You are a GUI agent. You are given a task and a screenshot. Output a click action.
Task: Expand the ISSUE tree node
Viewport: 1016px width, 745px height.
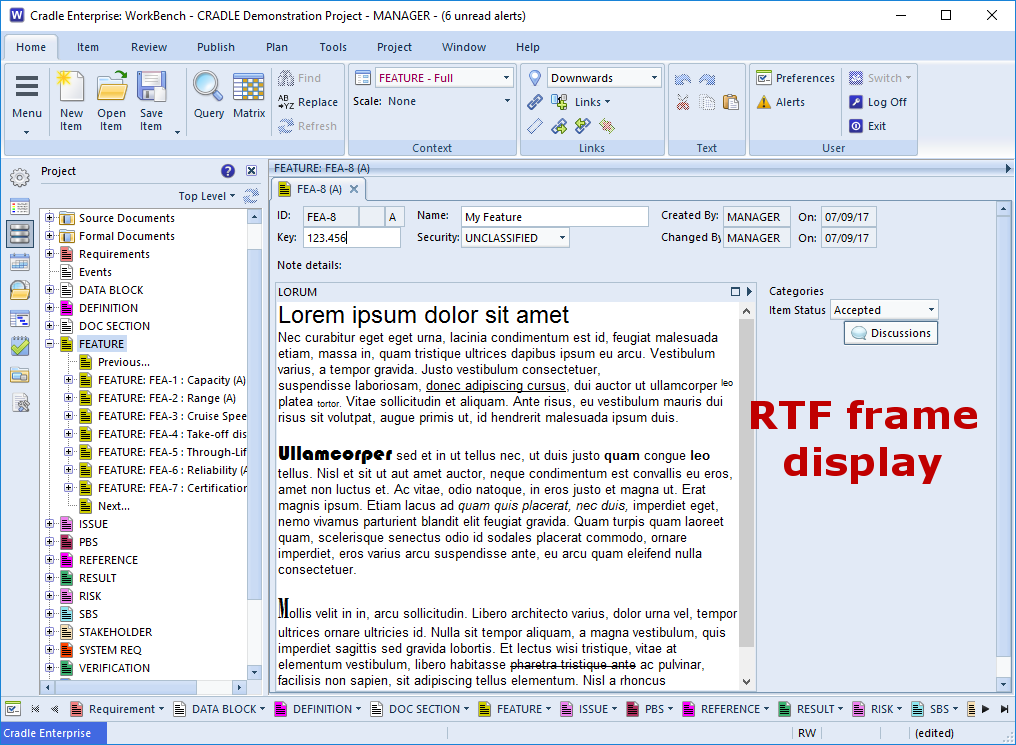tap(49, 523)
